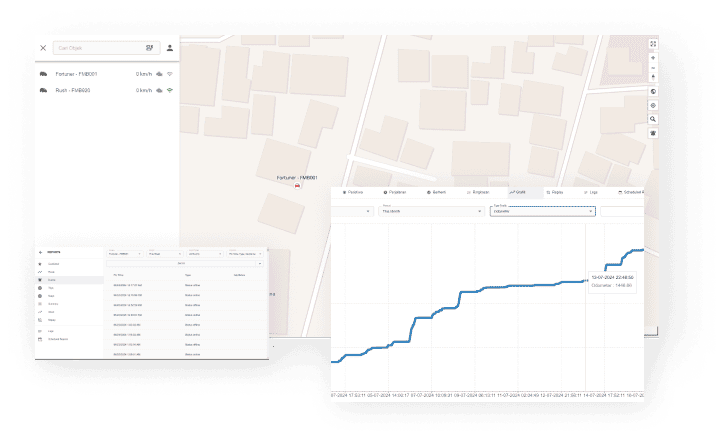Click the Wi-Fi signal icon for Rush - FMB920
Viewport: 724px width, 437px height.
point(170,91)
